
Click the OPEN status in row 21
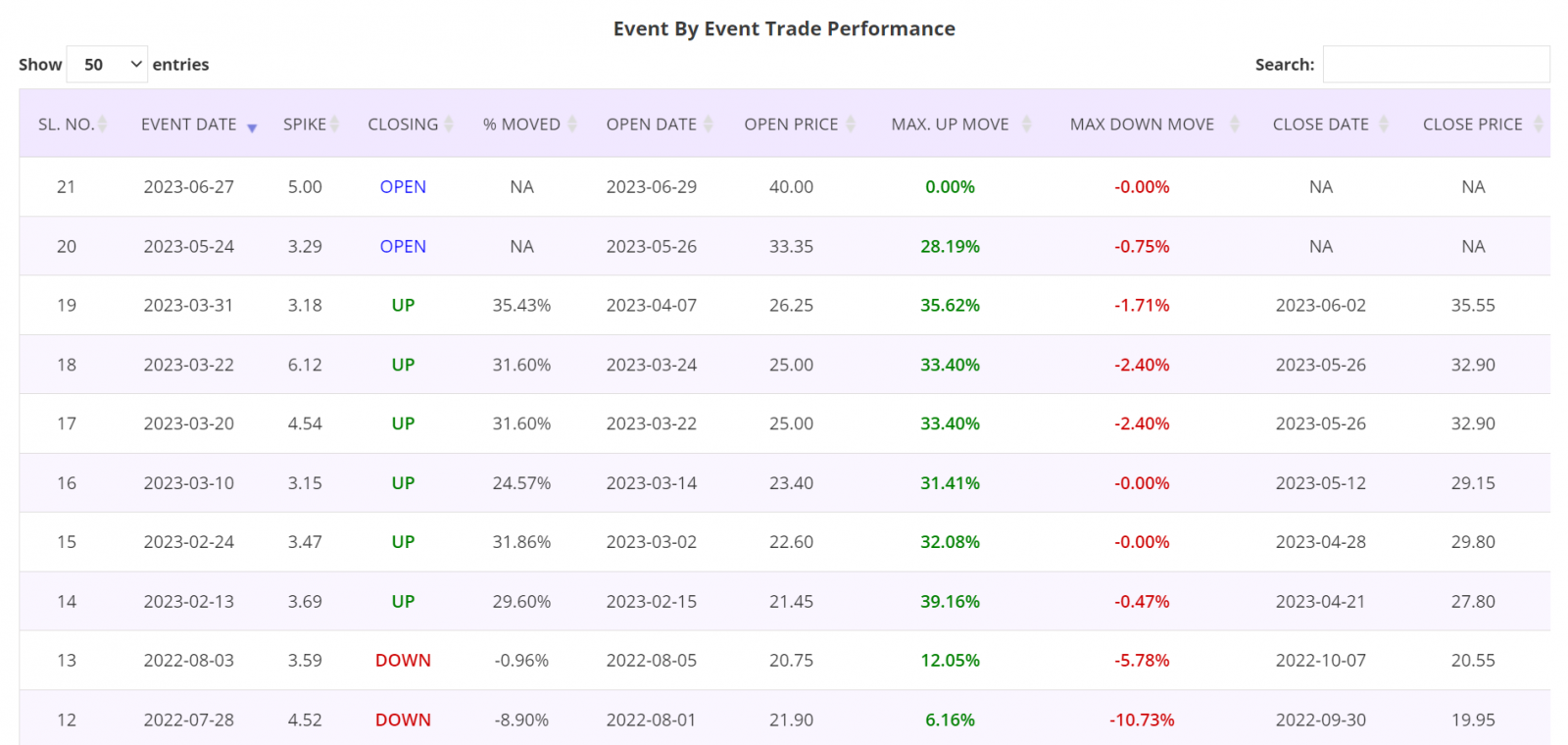coord(403,187)
